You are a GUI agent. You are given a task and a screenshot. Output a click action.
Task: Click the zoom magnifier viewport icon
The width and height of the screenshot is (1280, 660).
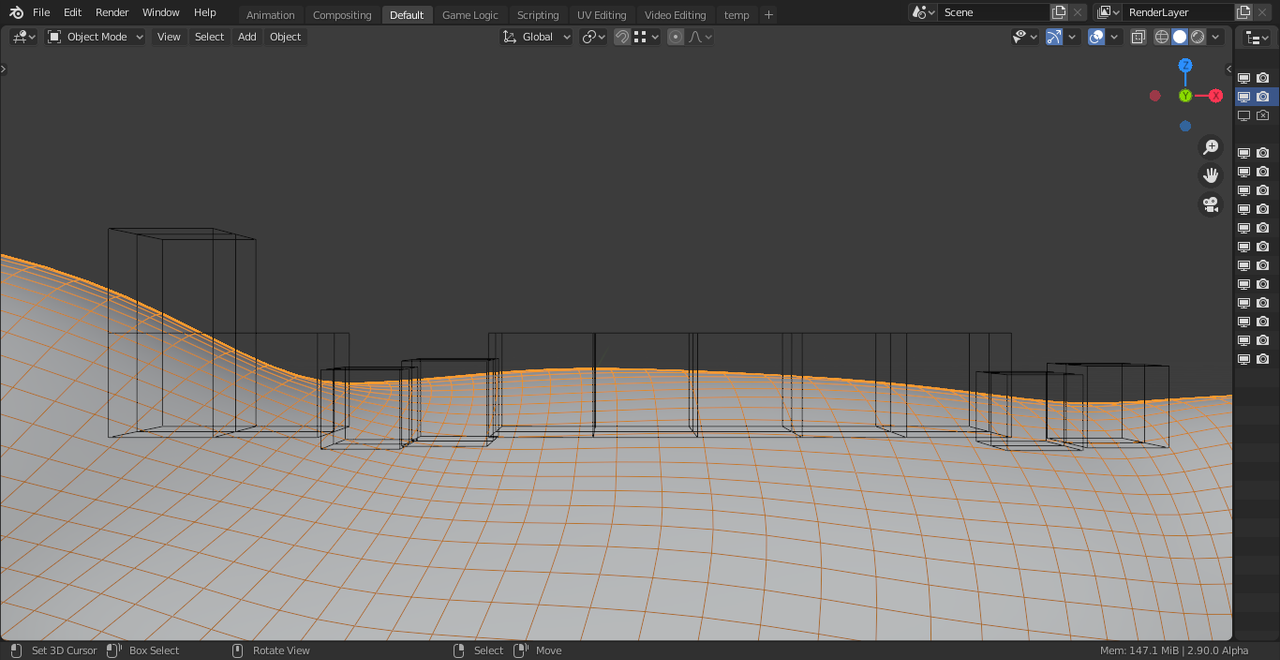pos(1211,147)
